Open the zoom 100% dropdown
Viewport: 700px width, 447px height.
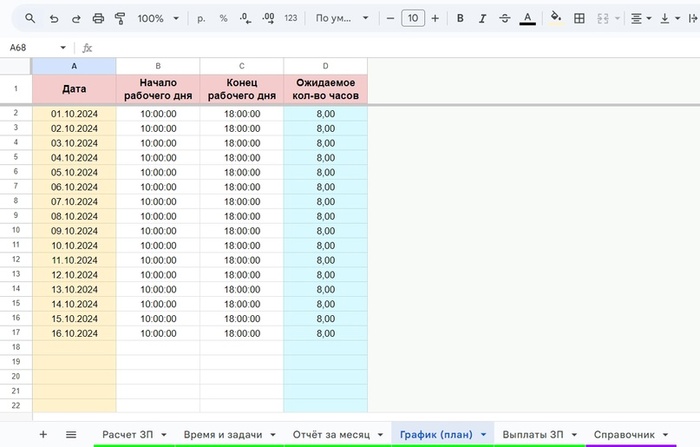pyautogui.click(x=158, y=18)
